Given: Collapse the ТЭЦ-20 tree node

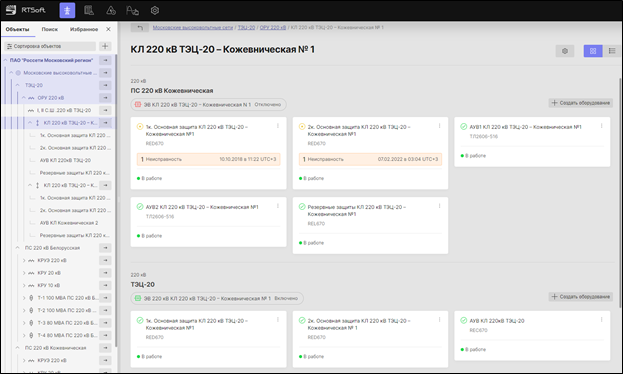Looking at the screenshot, I should [17, 85].
